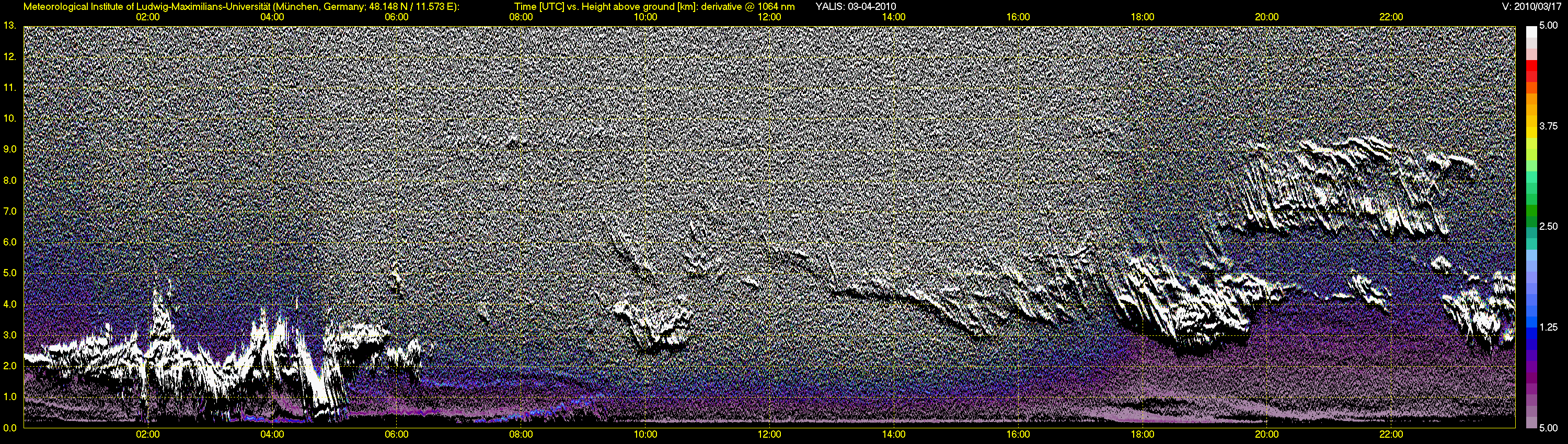
Task: Click the 4.0 height axis label
Action: coord(10,304)
